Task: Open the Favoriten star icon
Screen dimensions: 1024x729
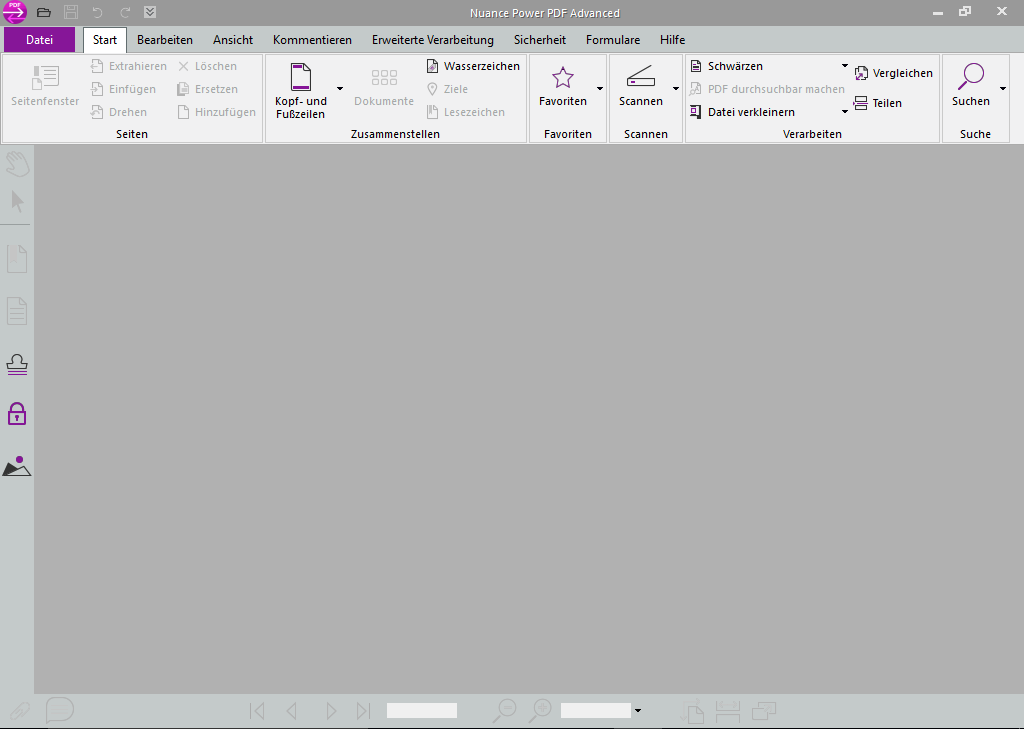Action: tap(563, 78)
